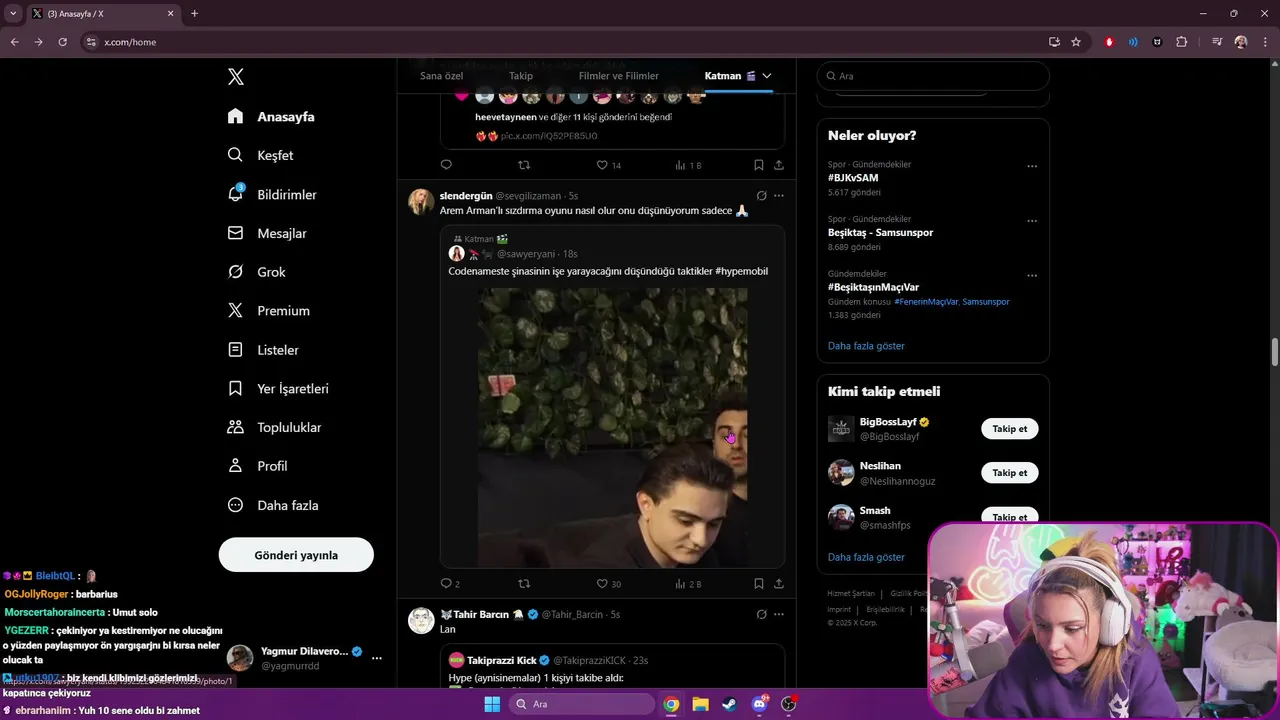Viewport: 1280px width, 720px height.
Task: Open the tab search dropdown in Chrome
Action: (13, 14)
